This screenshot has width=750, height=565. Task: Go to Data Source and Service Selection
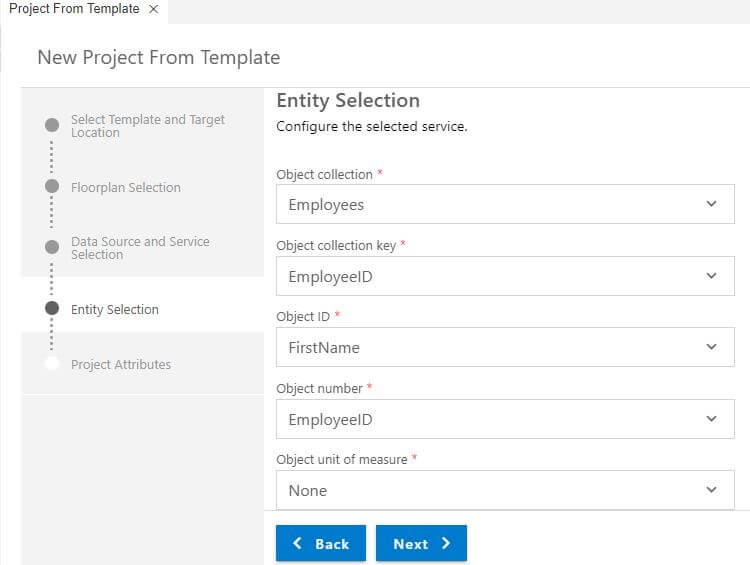coord(140,248)
